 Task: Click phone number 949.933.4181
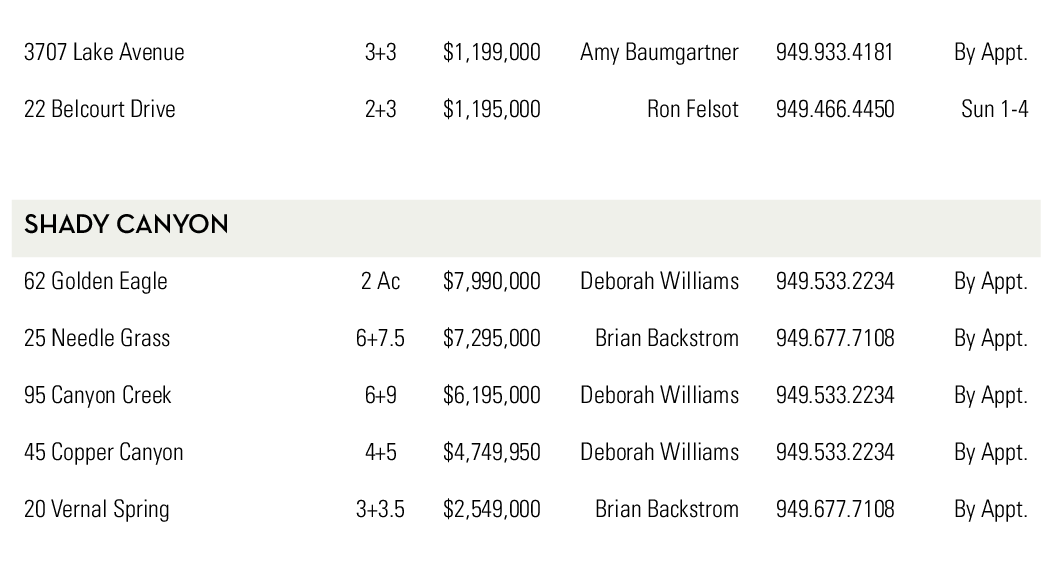click(834, 52)
